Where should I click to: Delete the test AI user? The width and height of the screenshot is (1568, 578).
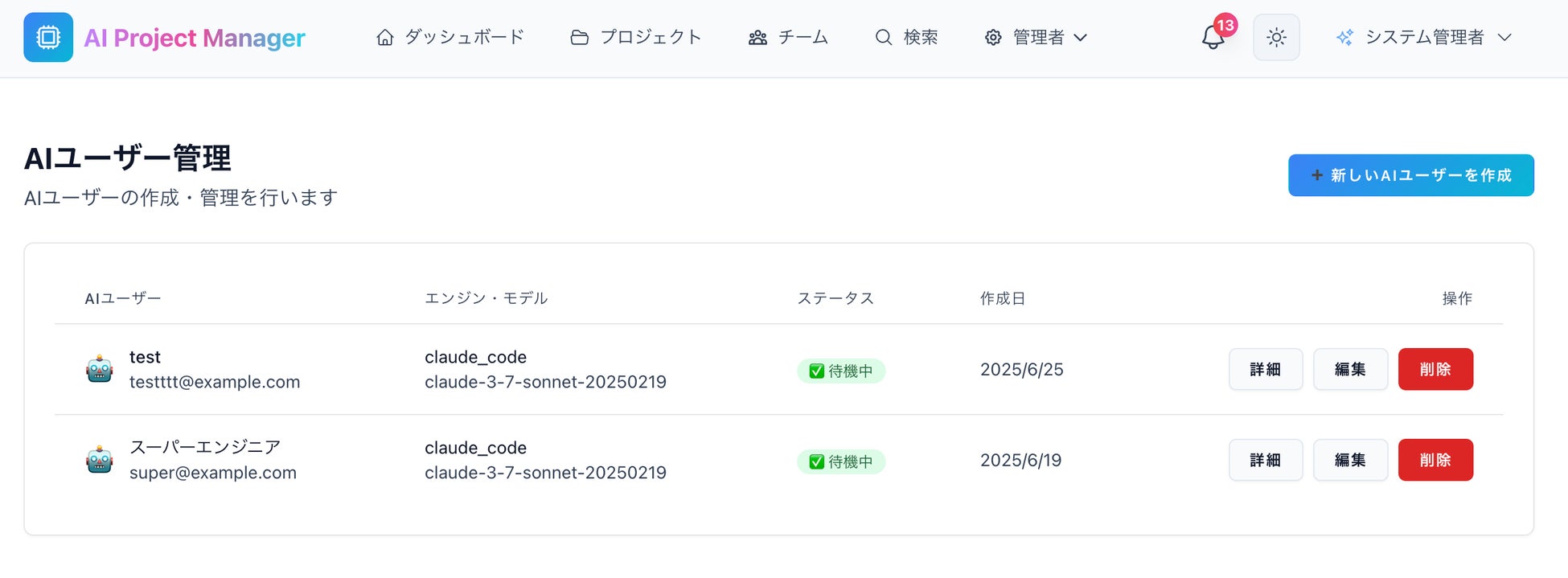pos(1435,370)
